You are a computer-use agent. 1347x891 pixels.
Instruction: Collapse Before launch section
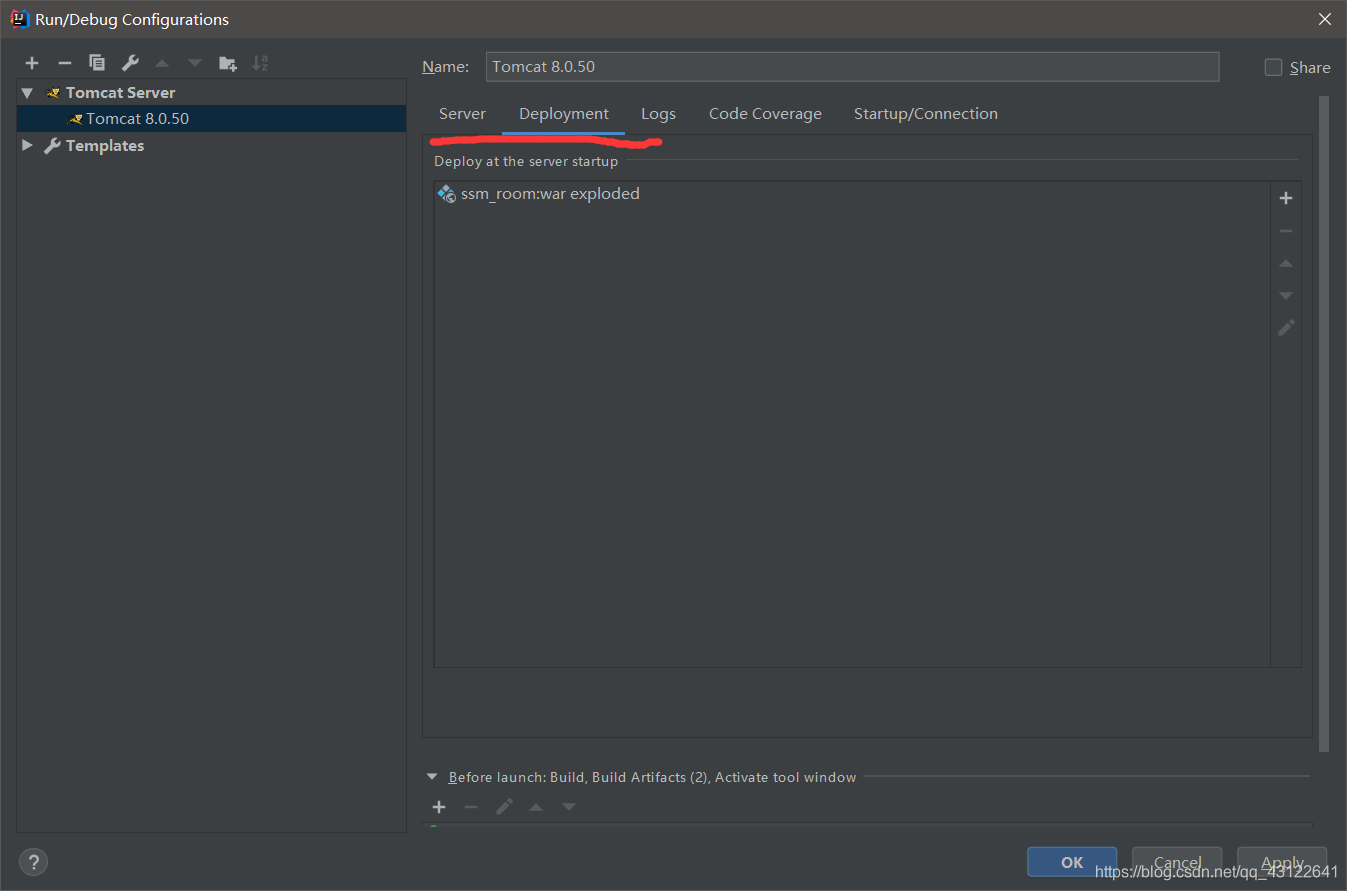click(432, 777)
